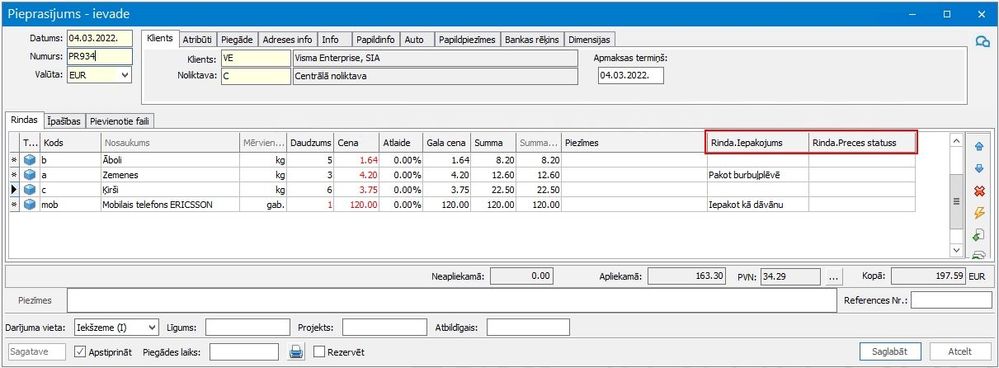Click the large Piezīmes text field
The height and width of the screenshot is (368, 999).
pos(452,301)
